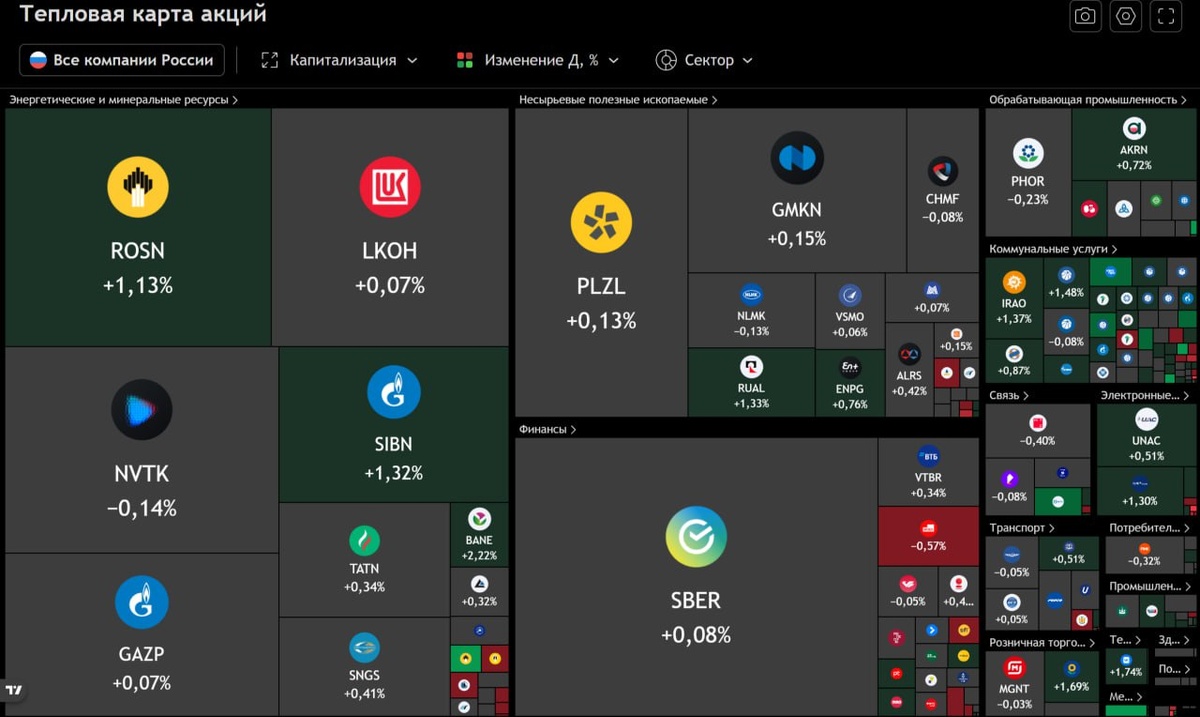Click the ALRS Alrosa tile
The height and width of the screenshot is (717, 1200).
(x=909, y=370)
